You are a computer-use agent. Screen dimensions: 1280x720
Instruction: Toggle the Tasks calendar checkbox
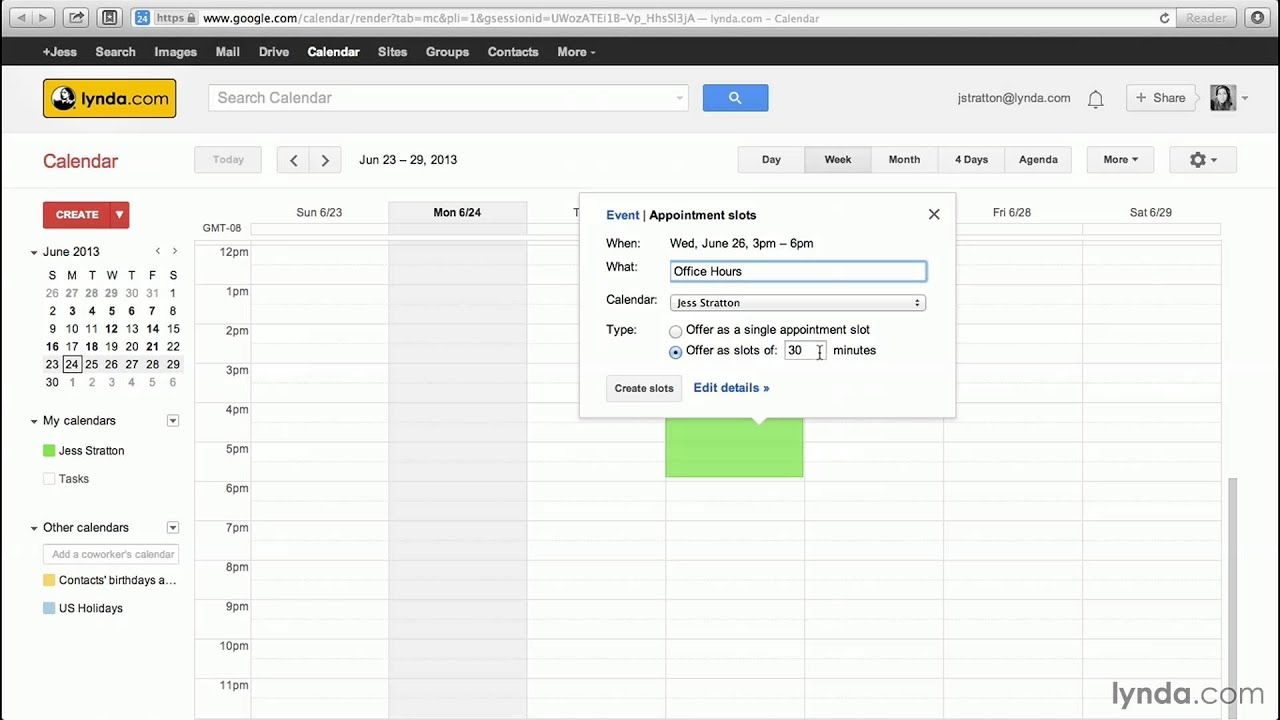[49, 479]
